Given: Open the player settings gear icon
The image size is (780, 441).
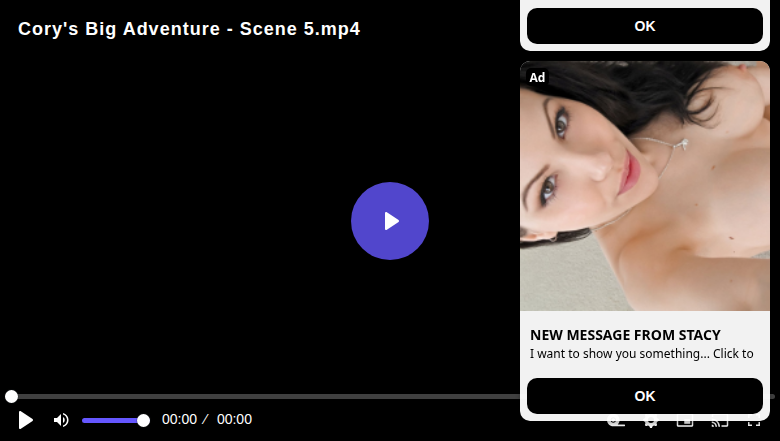Looking at the screenshot, I should tap(651, 424).
